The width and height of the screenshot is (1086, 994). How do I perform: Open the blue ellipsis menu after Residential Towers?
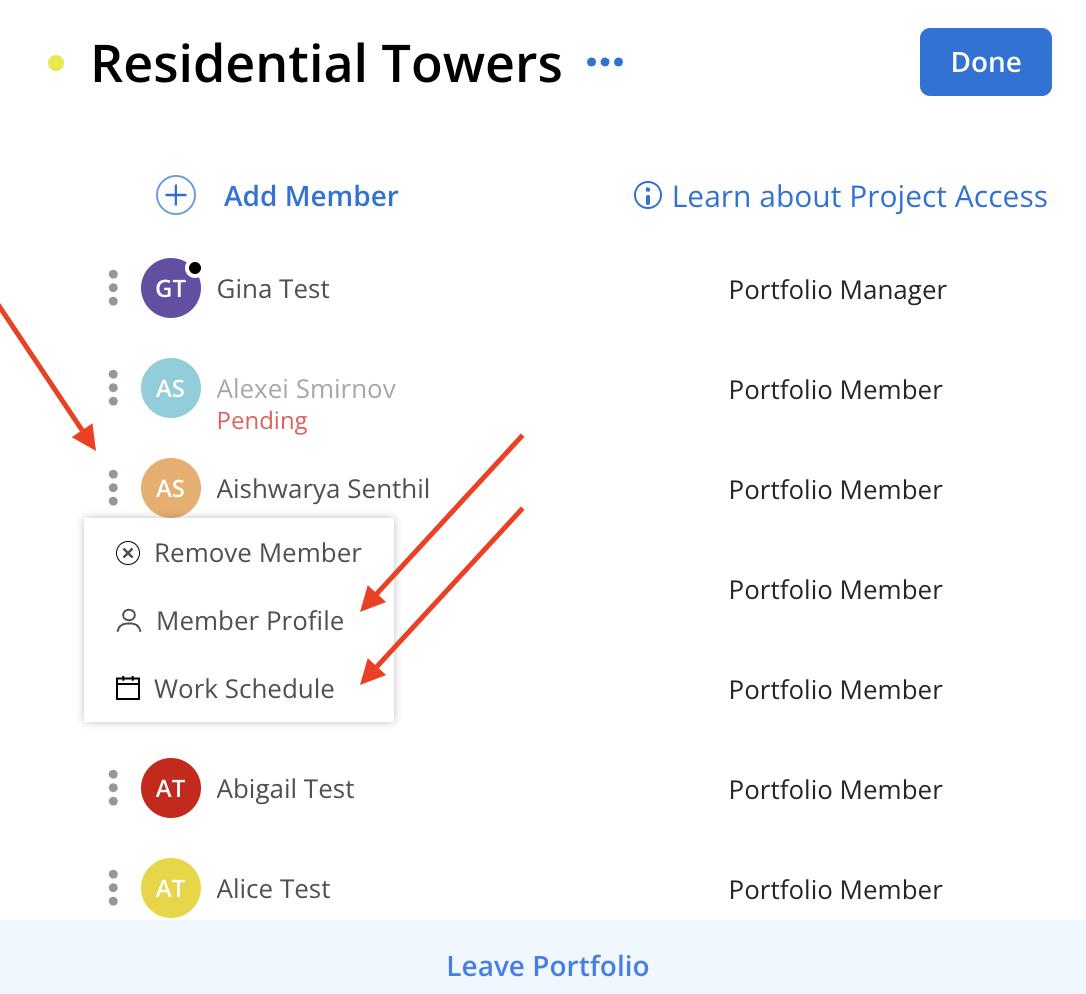[x=605, y=62]
